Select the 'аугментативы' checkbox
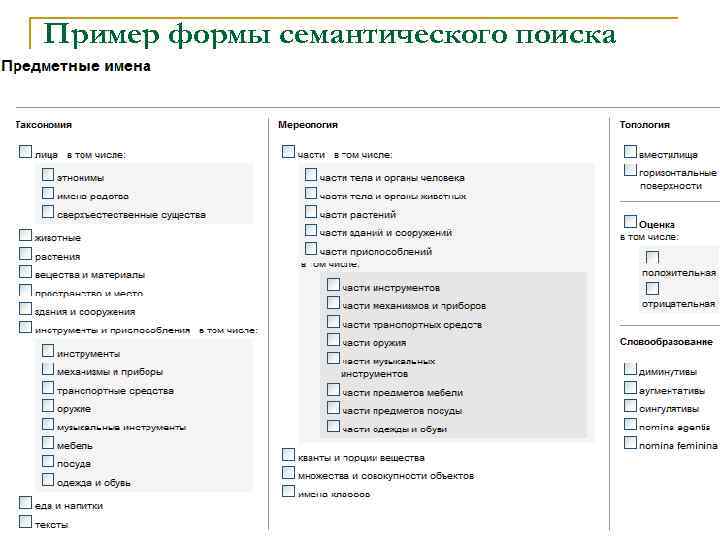720x540 pixels. click(630, 388)
